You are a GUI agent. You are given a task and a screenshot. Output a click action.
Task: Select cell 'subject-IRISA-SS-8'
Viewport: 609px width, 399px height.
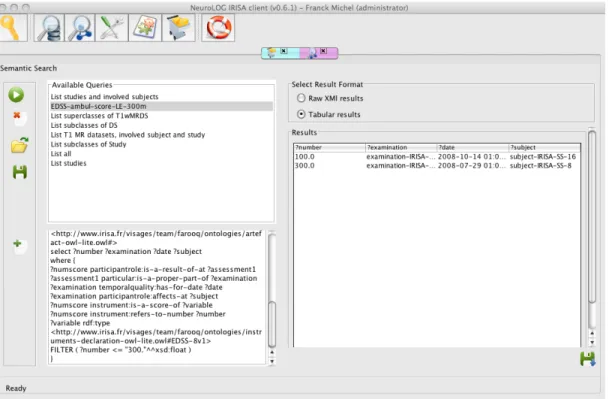(545, 166)
